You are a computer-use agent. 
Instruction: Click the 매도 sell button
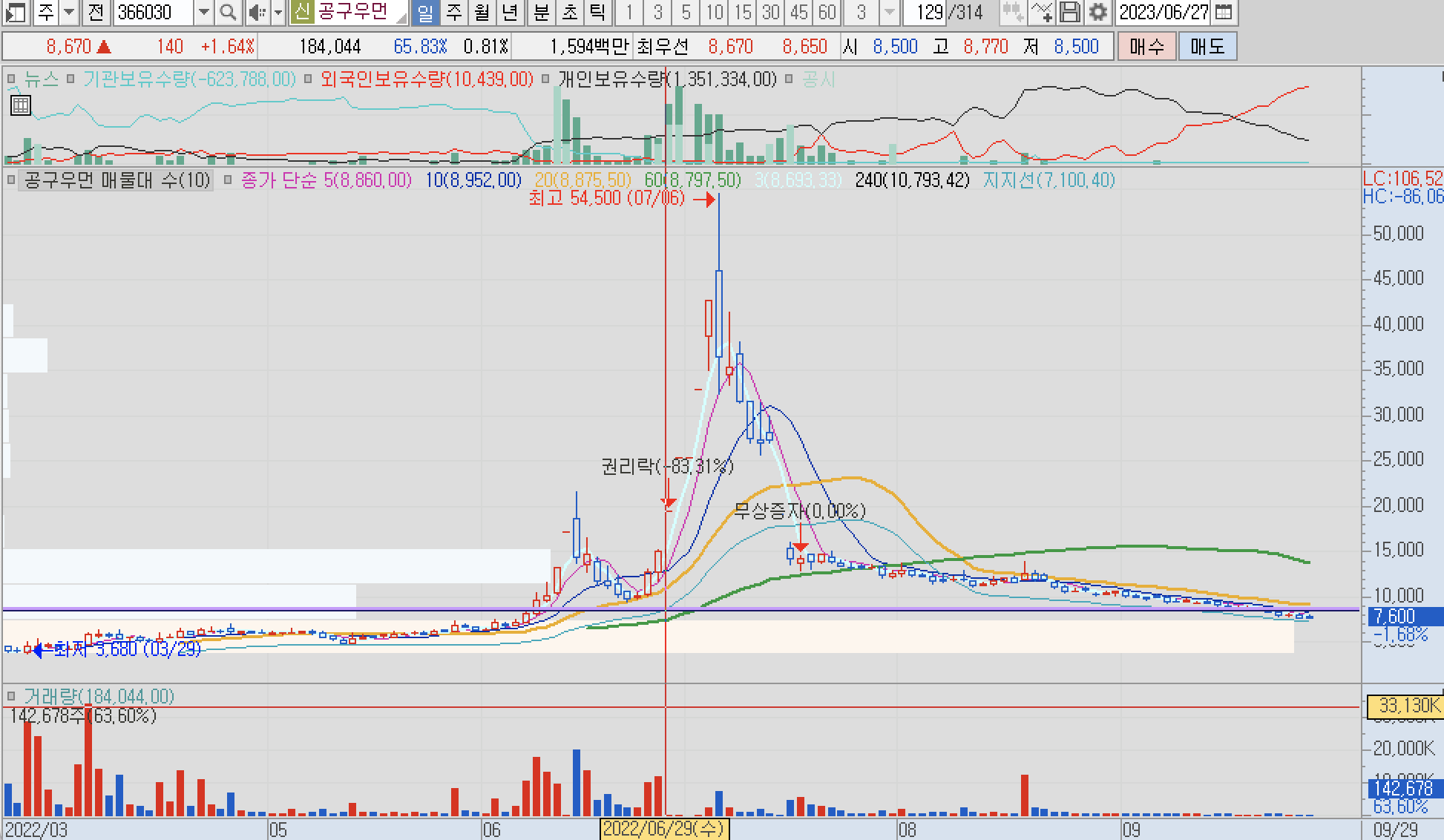(x=1207, y=46)
